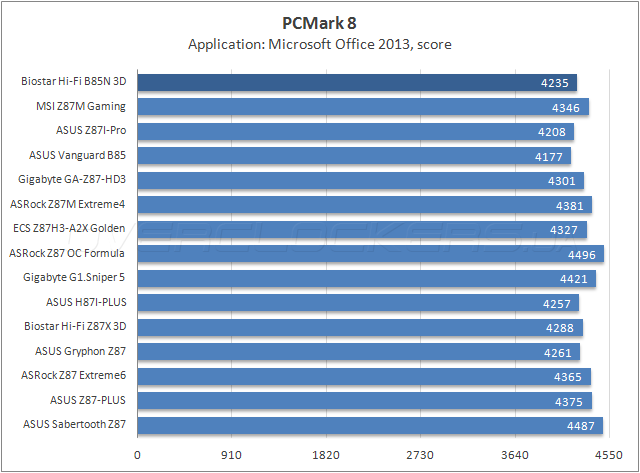This screenshot has height=473, width=640.
Task: Click the MSI Z87M Gaming label
Action: 81,106
